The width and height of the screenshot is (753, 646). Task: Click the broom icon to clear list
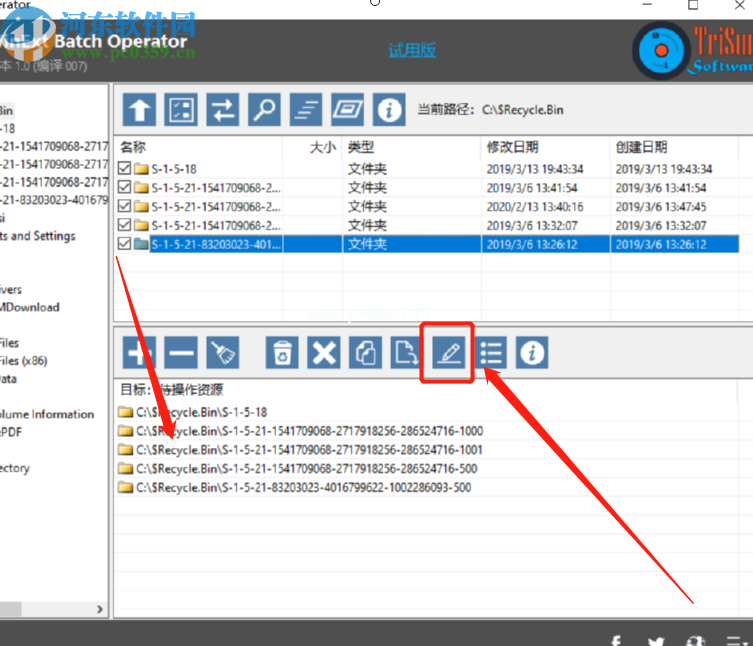pos(223,352)
